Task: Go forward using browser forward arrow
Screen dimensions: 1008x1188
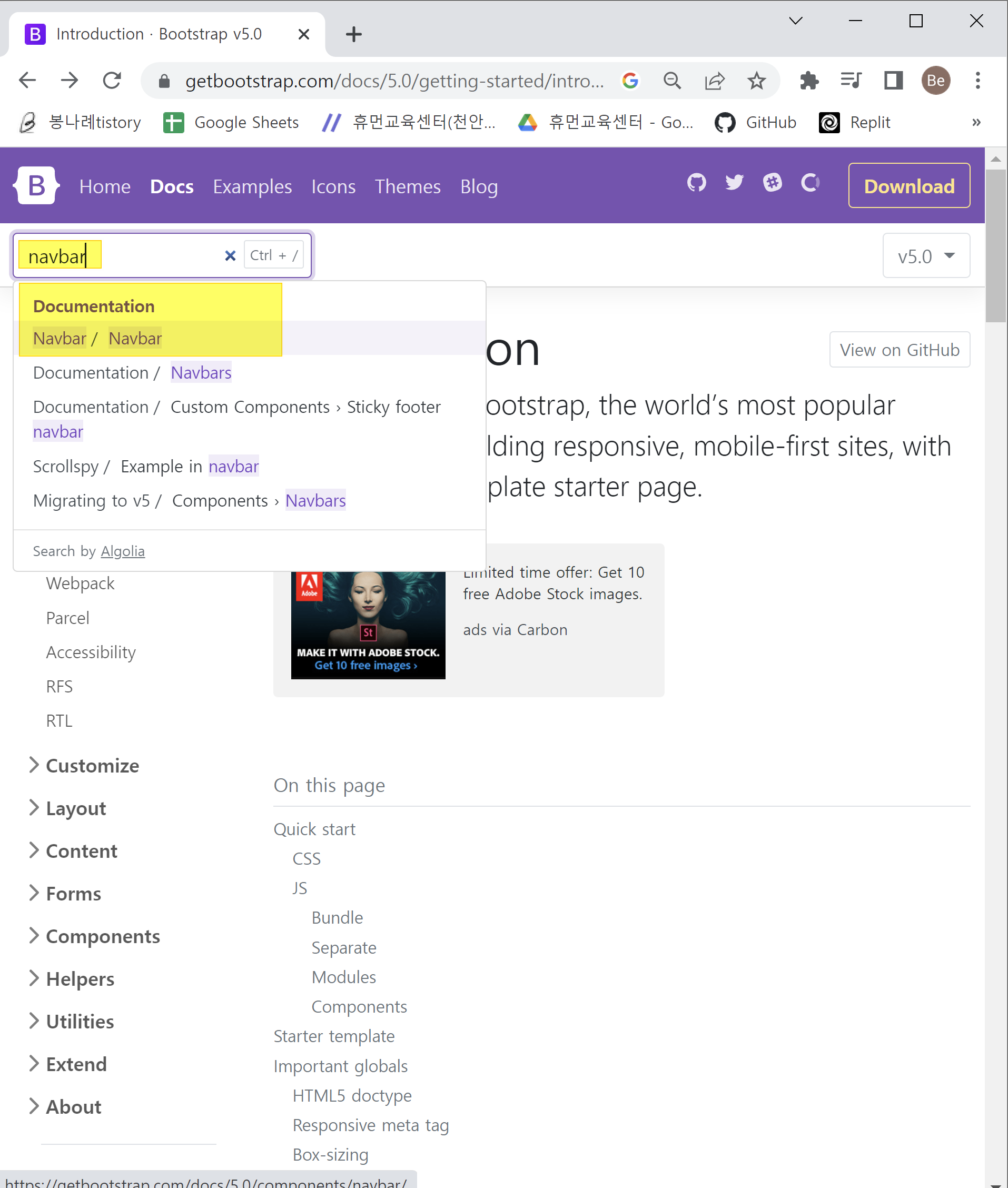Action: point(70,81)
